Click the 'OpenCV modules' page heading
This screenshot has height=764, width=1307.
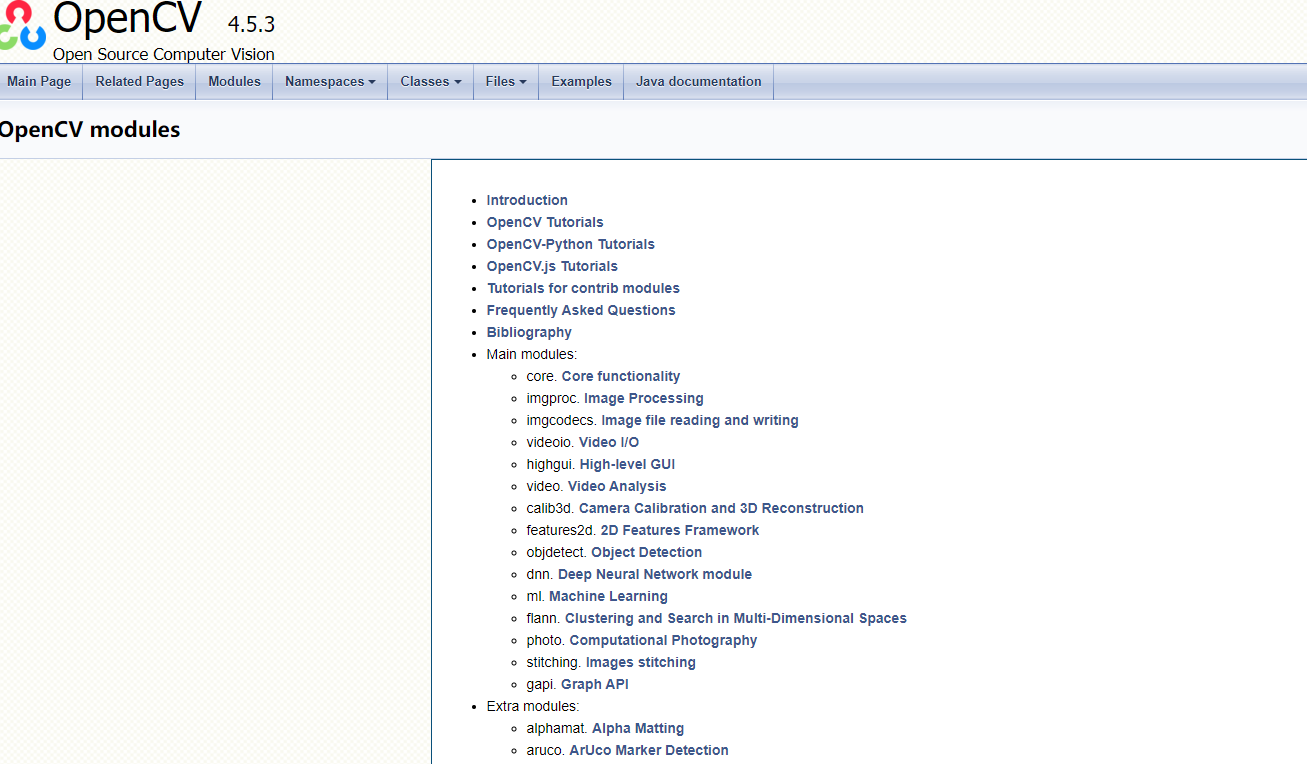[89, 129]
